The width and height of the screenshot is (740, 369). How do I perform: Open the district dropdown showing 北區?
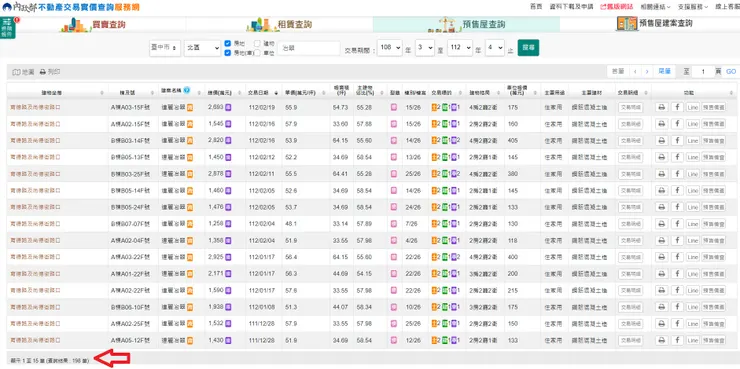[202, 48]
